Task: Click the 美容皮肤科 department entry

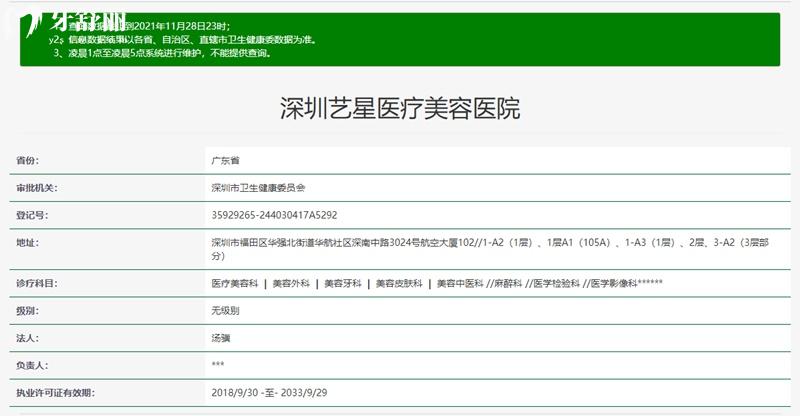Action: 399,283
